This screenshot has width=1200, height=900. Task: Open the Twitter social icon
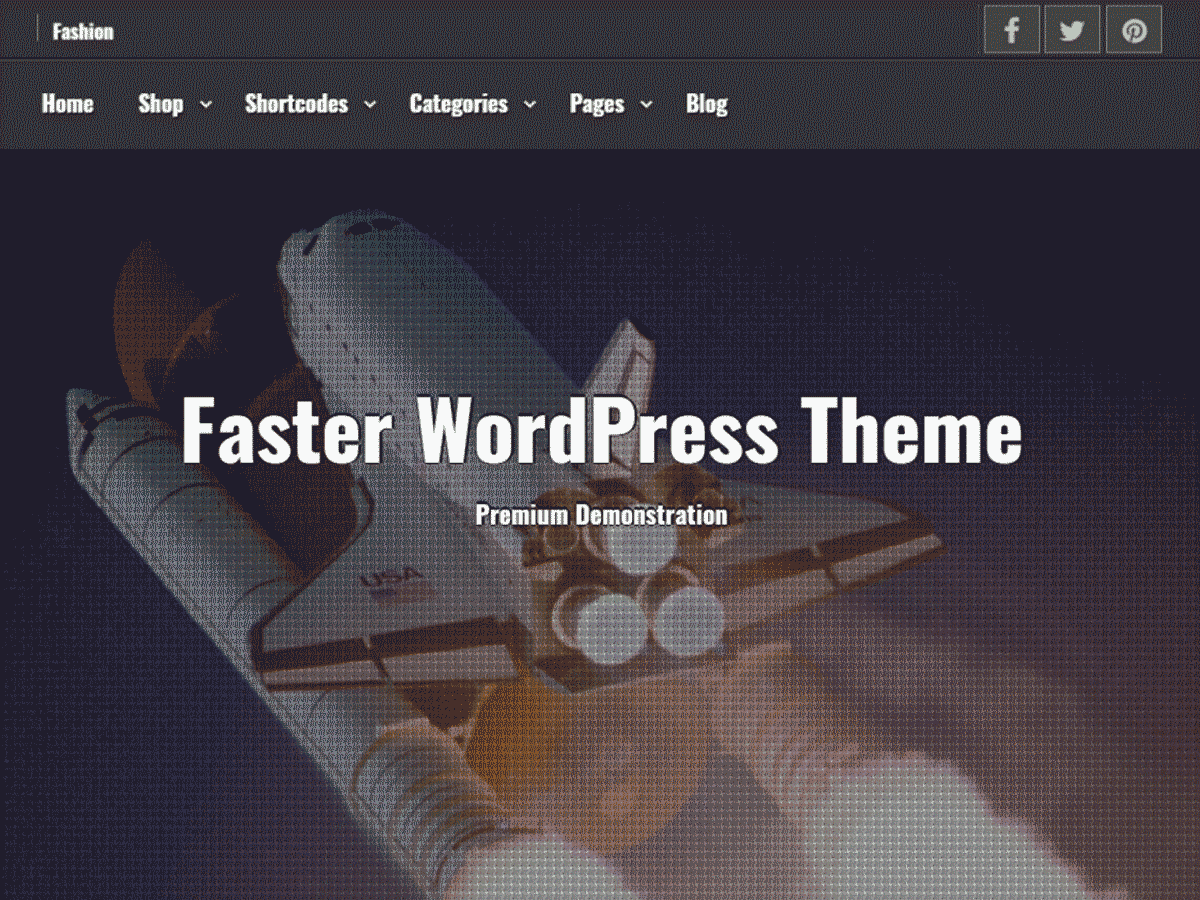[x=1073, y=29]
